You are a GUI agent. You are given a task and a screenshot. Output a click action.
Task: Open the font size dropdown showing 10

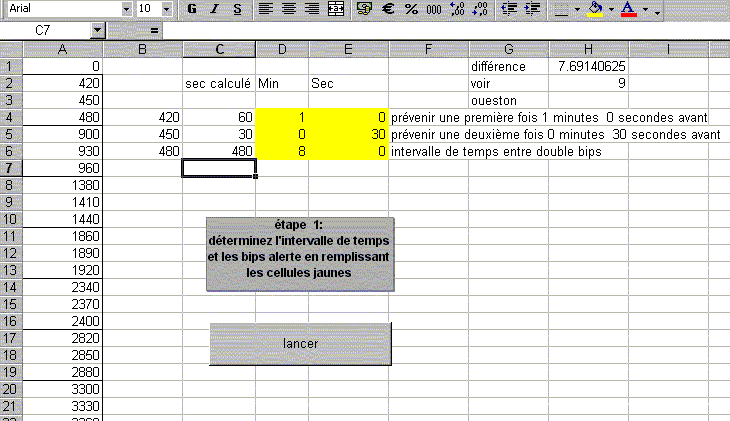166,9
